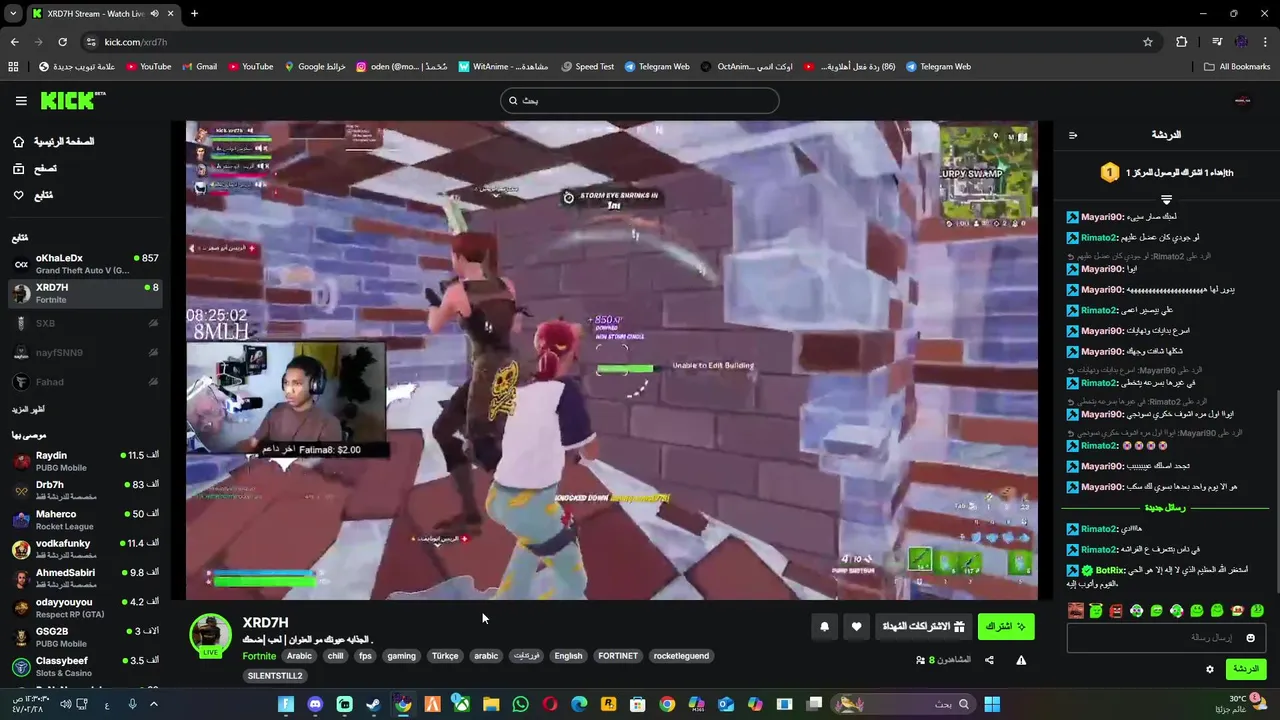Toggle notifications bell for XRD7H
Viewport: 1280px width, 720px height.
pyautogui.click(x=825, y=627)
